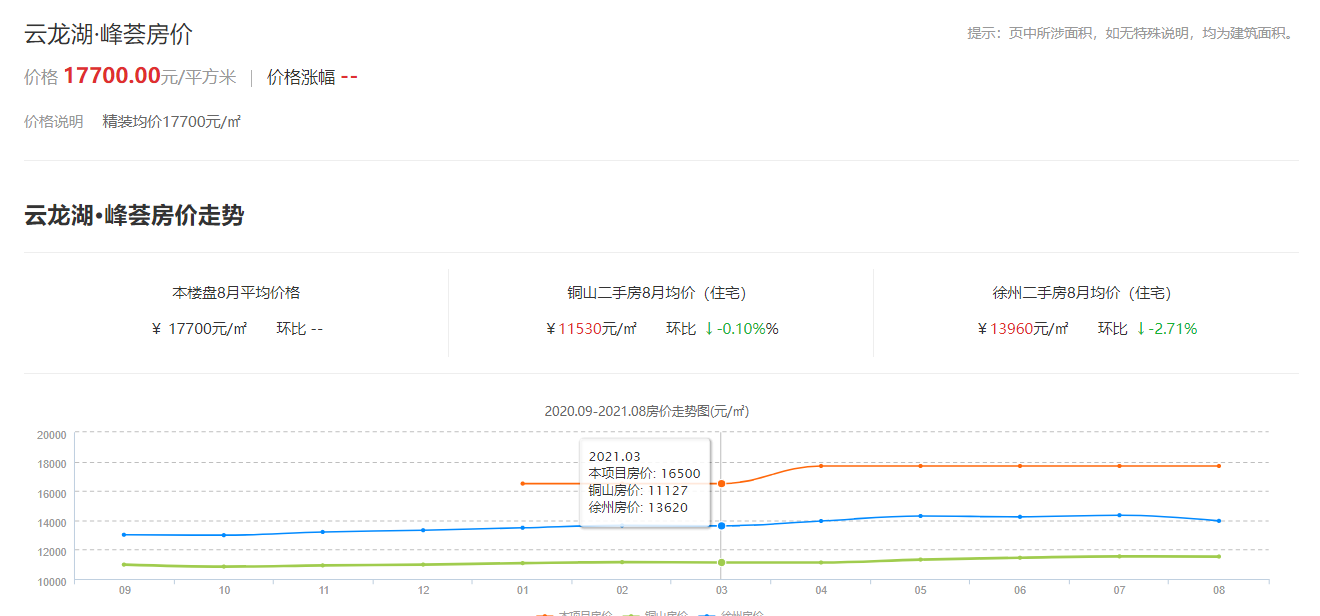Click the 铜山二手房8月均价（住宅） title
This screenshot has height=616, width=1320.
(x=661, y=293)
